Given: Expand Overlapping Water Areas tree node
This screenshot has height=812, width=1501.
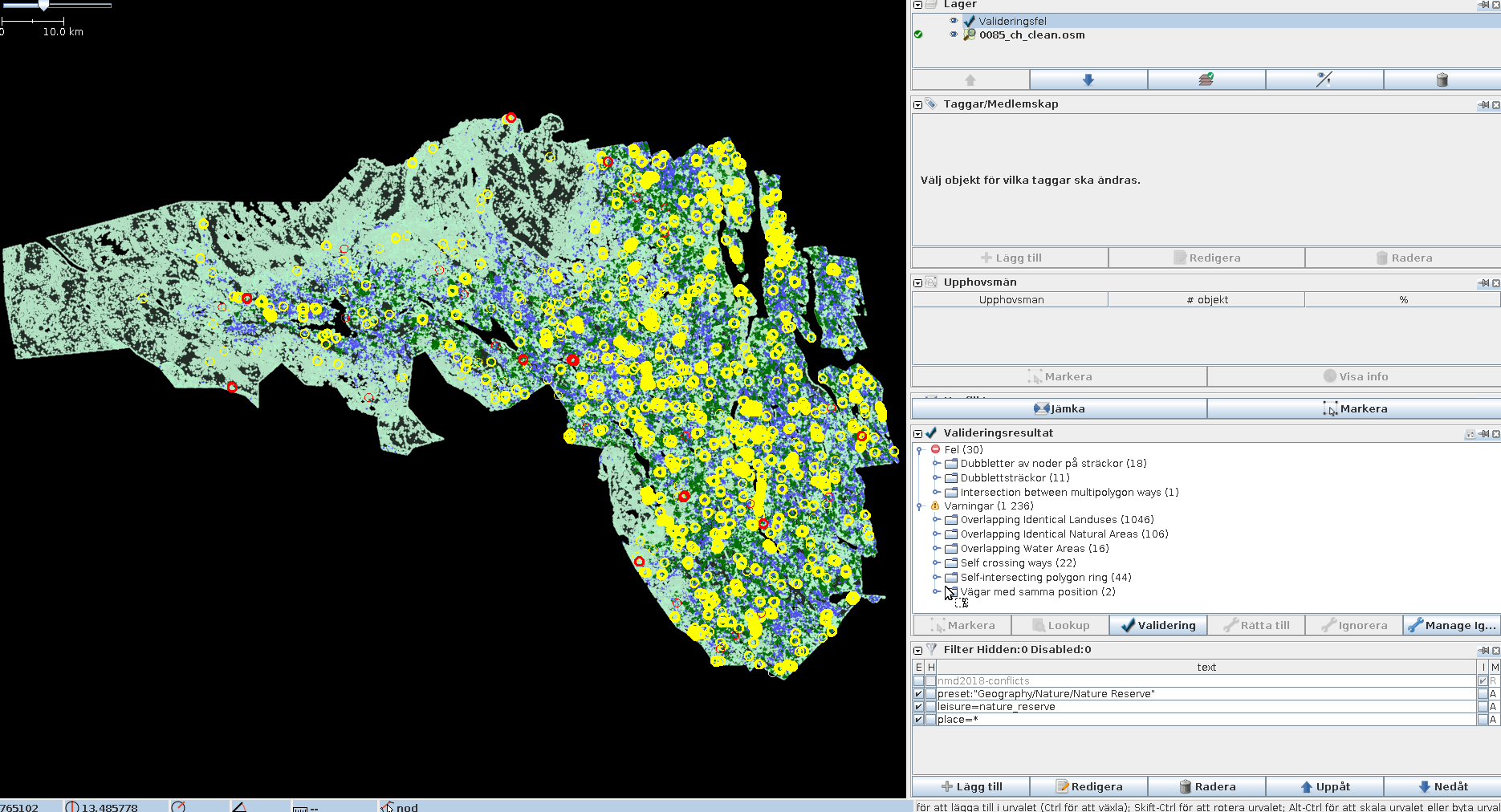Looking at the screenshot, I should 936,549.
